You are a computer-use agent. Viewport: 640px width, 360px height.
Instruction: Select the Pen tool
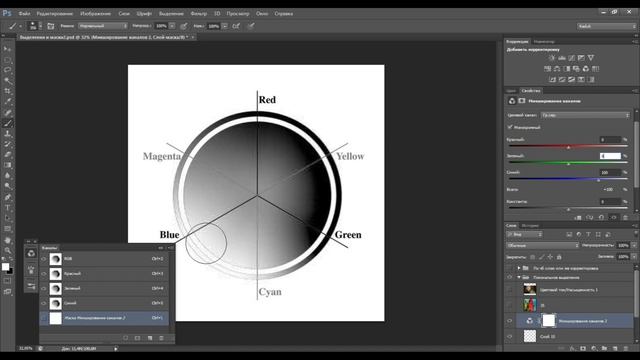(7, 197)
